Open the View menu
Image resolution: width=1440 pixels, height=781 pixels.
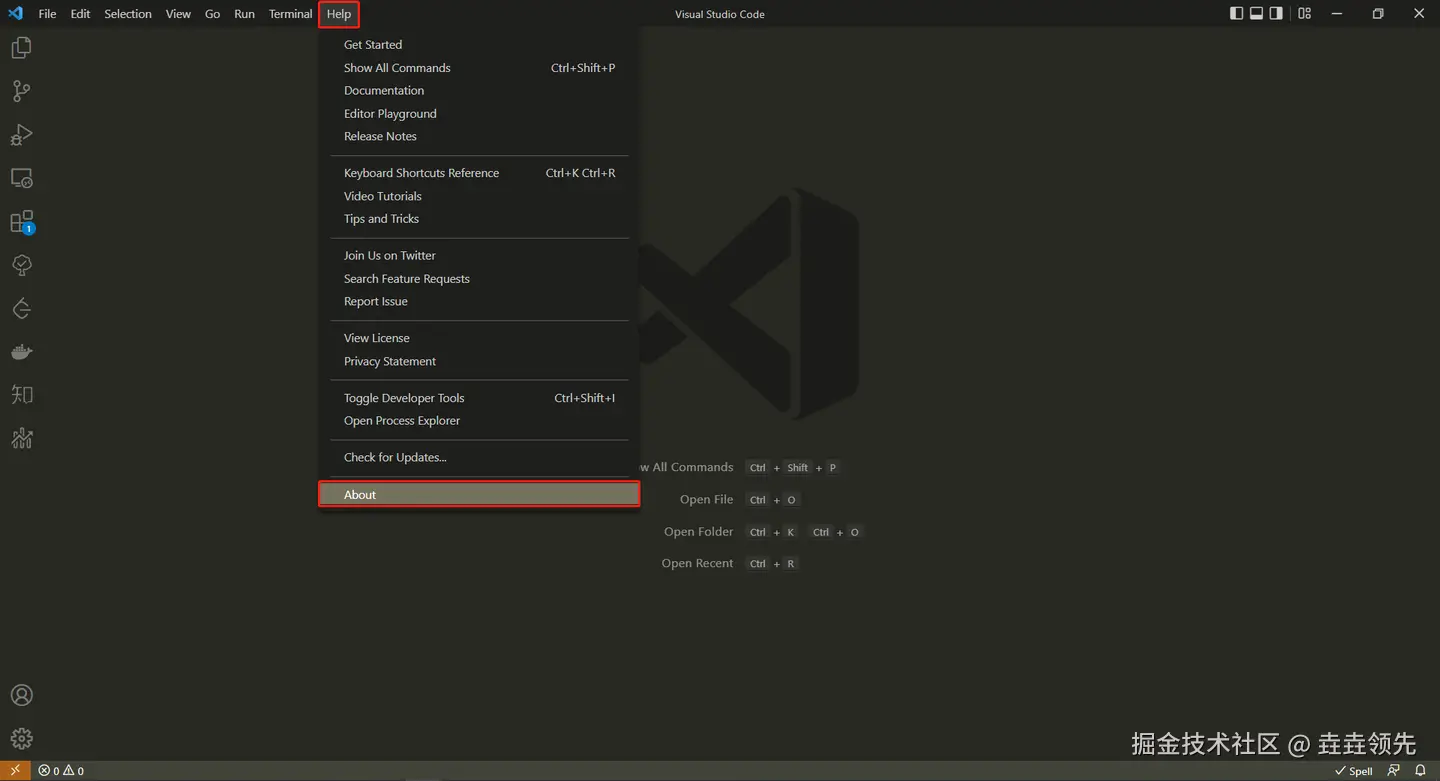point(178,14)
